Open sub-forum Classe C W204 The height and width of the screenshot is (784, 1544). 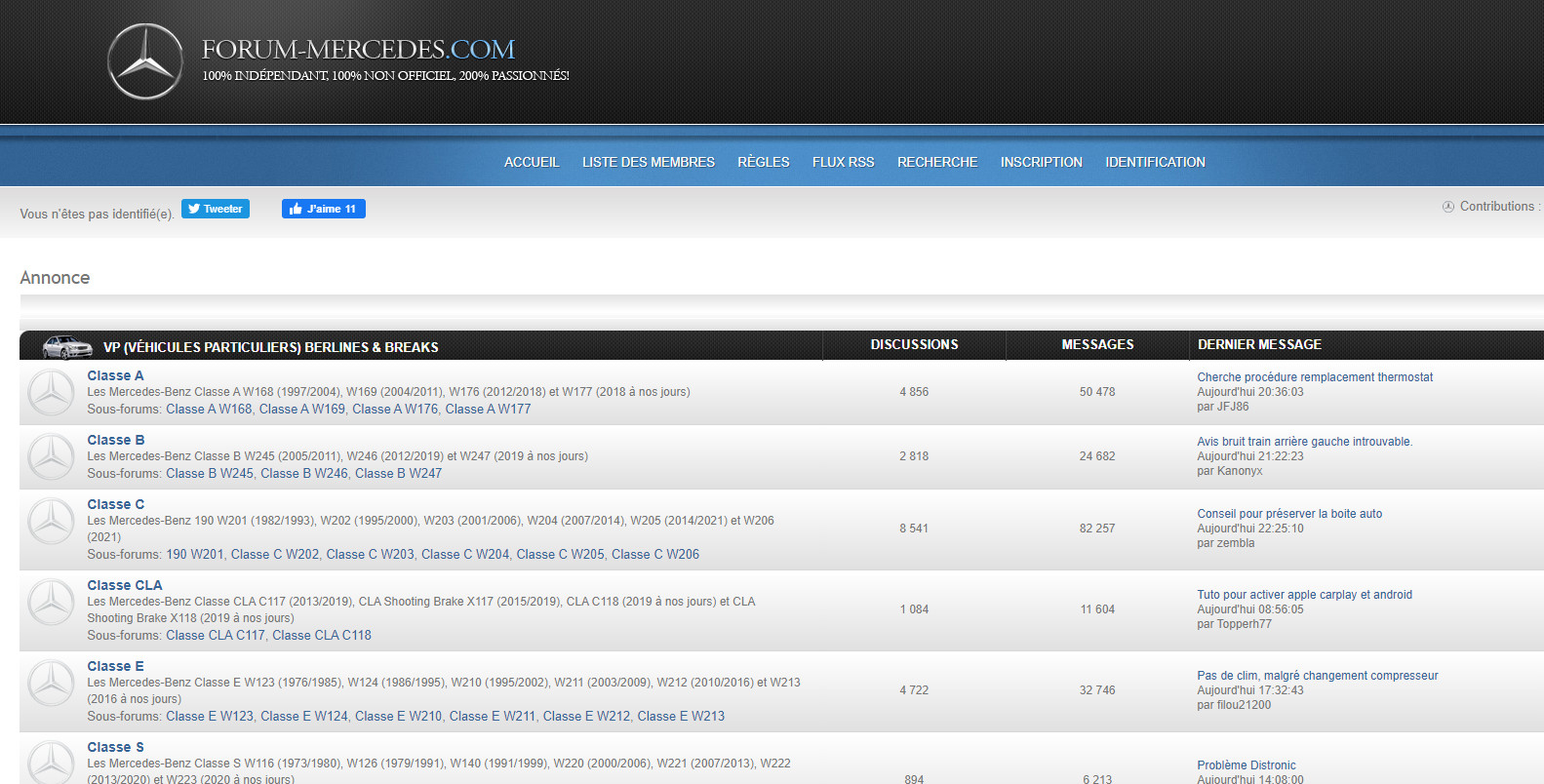pyautogui.click(x=465, y=554)
